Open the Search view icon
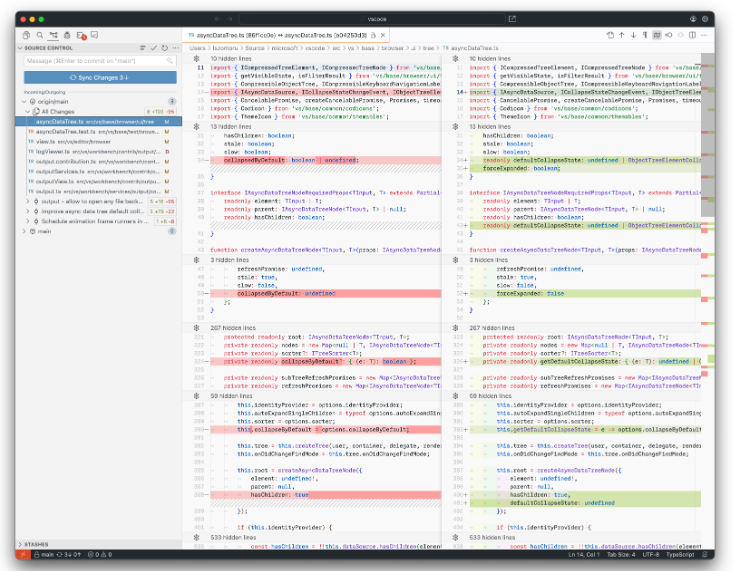 tap(40, 34)
